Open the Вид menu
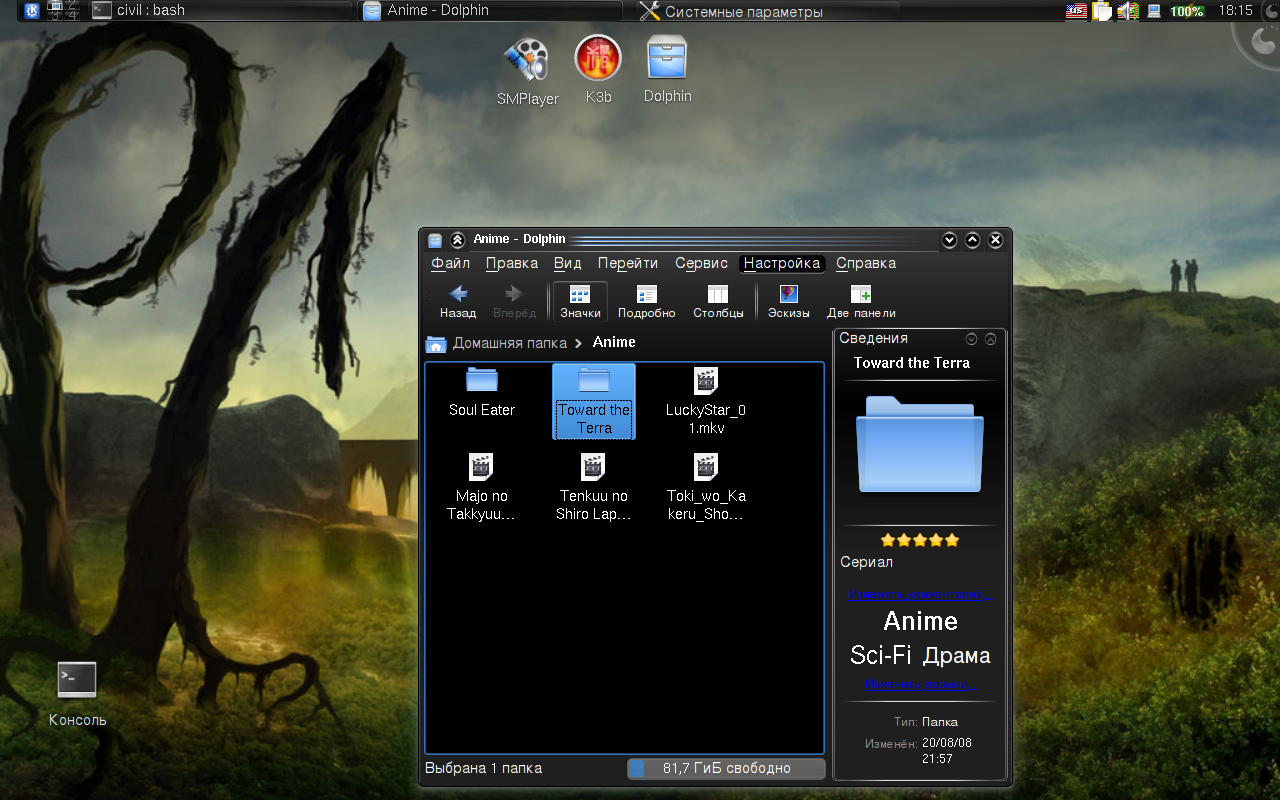Viewport: 1280px width, 800px height. pos(567,263)
